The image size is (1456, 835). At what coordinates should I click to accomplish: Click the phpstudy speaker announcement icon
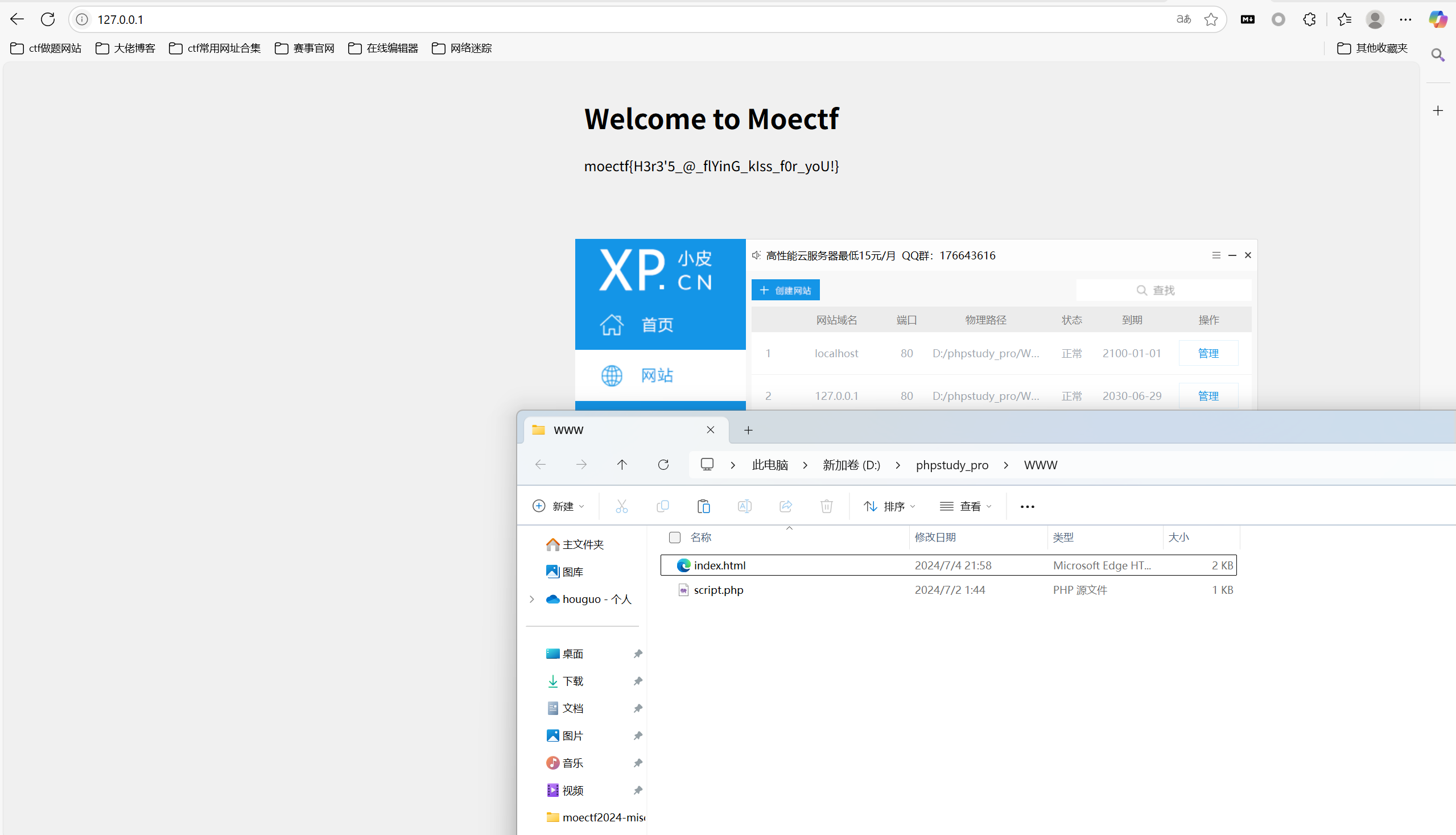click(x=757, y=255)
